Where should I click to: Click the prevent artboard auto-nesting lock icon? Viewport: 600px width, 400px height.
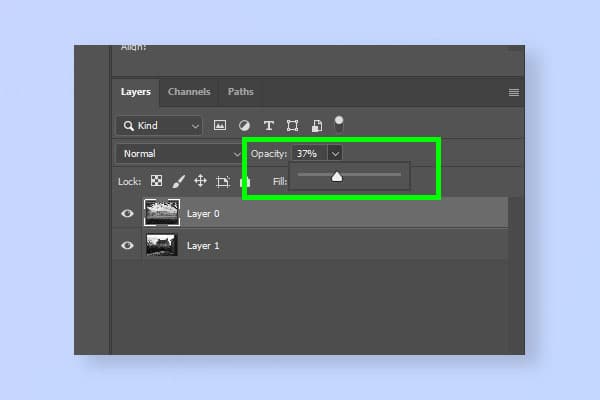[223, 181]
